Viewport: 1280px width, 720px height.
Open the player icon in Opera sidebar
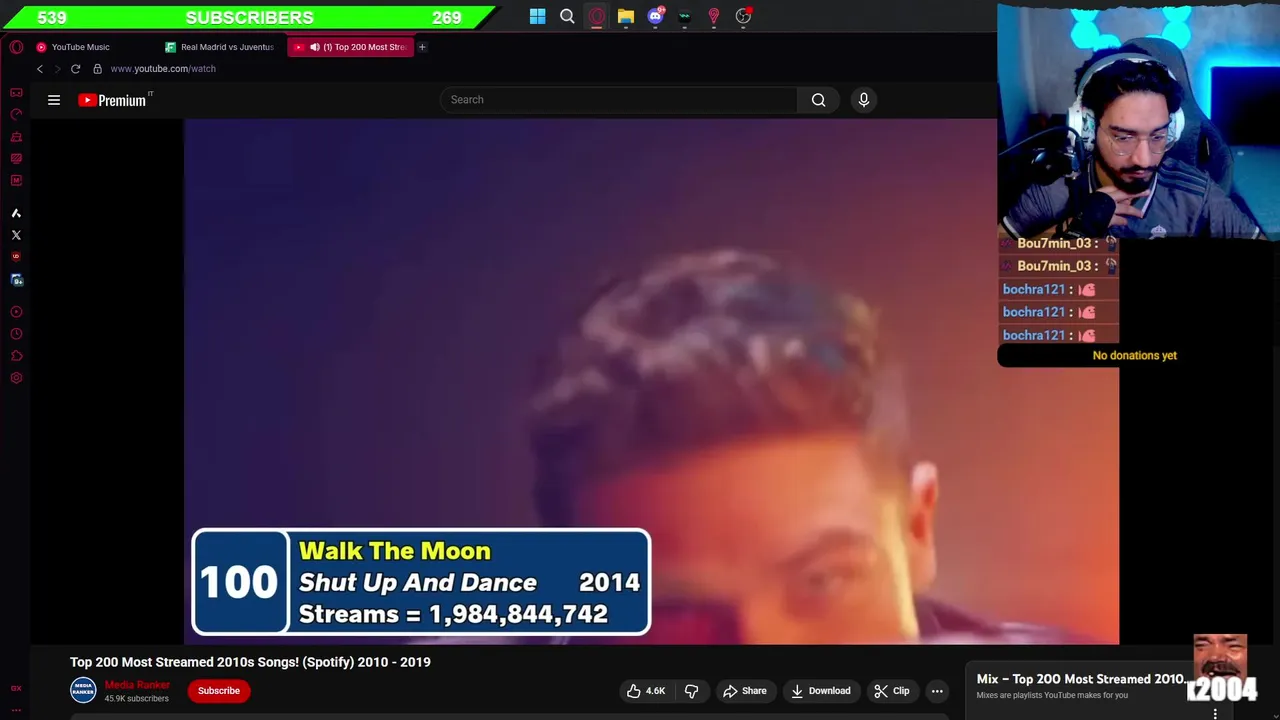(16, 312)
